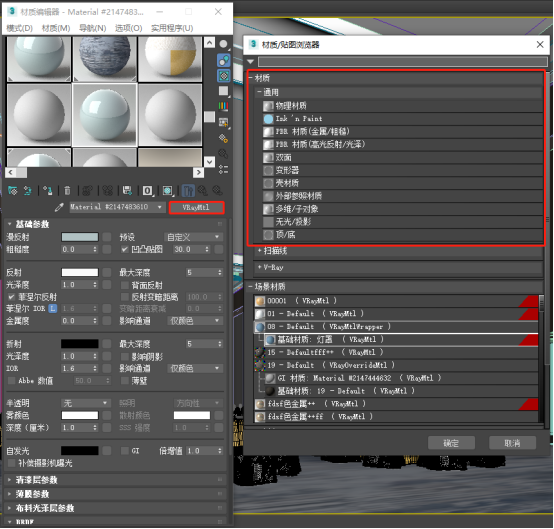The image size is (554, 529).
Task: Click the Material ID Channel icon
Action: coord(147,191)
